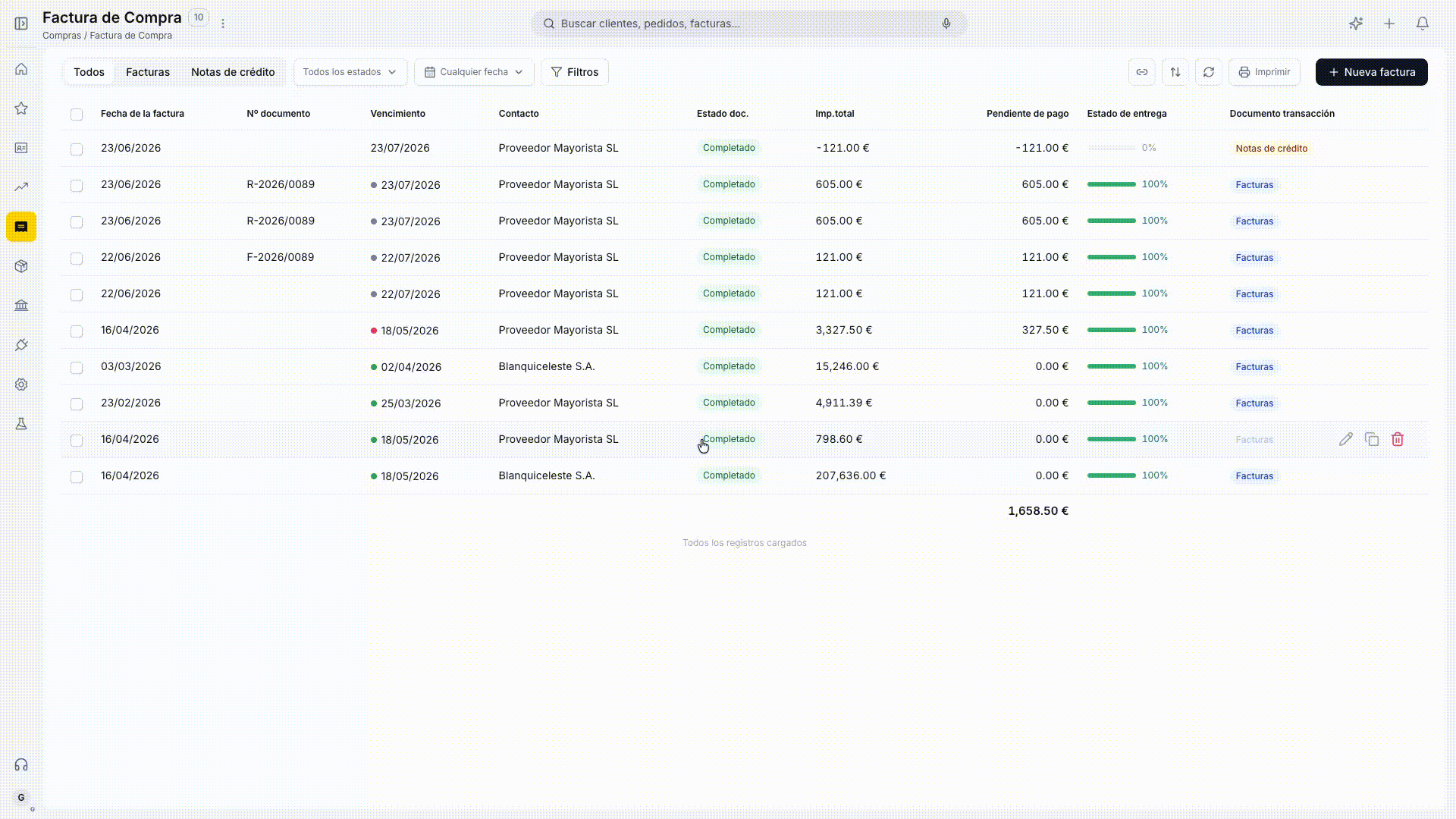The height and width of the screenshot is (819, 1456).
Task: Check the row with total 207,636.00 €
Action: 77,477
